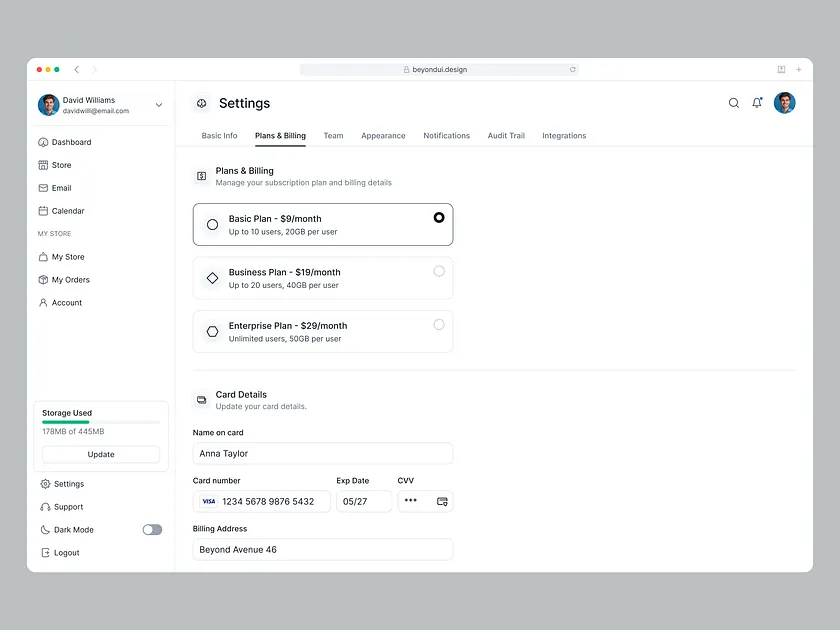
Task: Choose the Enterprise Plan option
Action: pyautogui.click(x=439, y=324)
